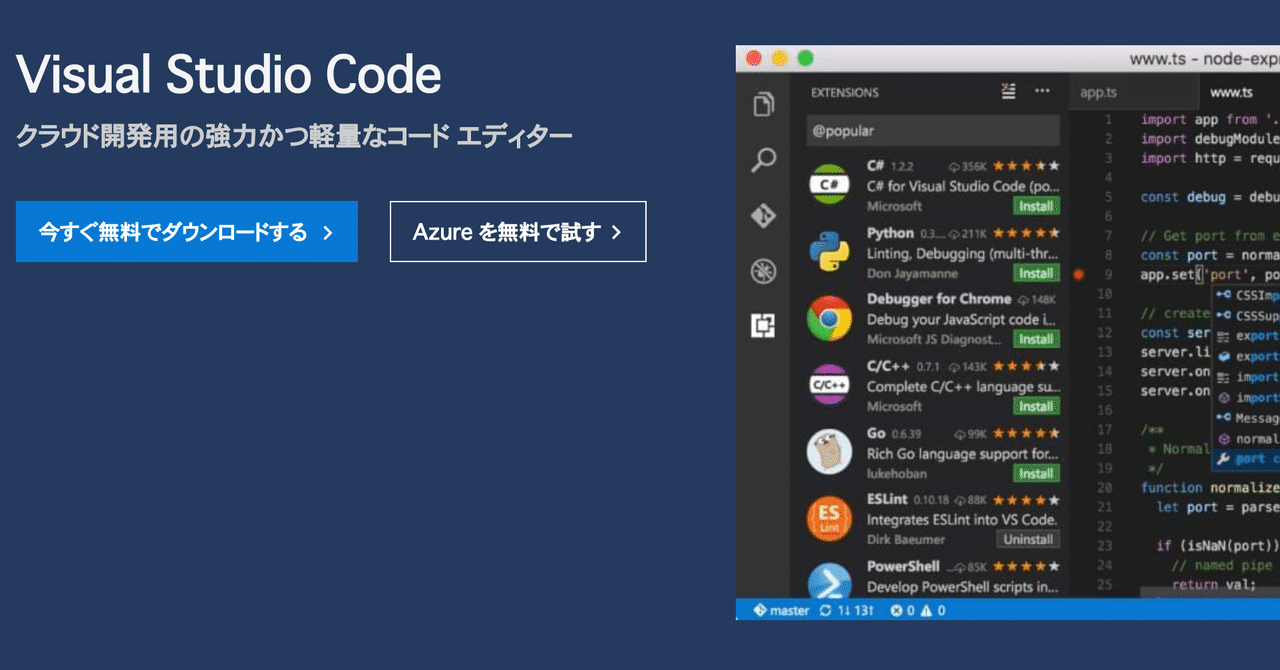Click the warnings triangle in status bar

pyautogui.click(x=926, y=610)
